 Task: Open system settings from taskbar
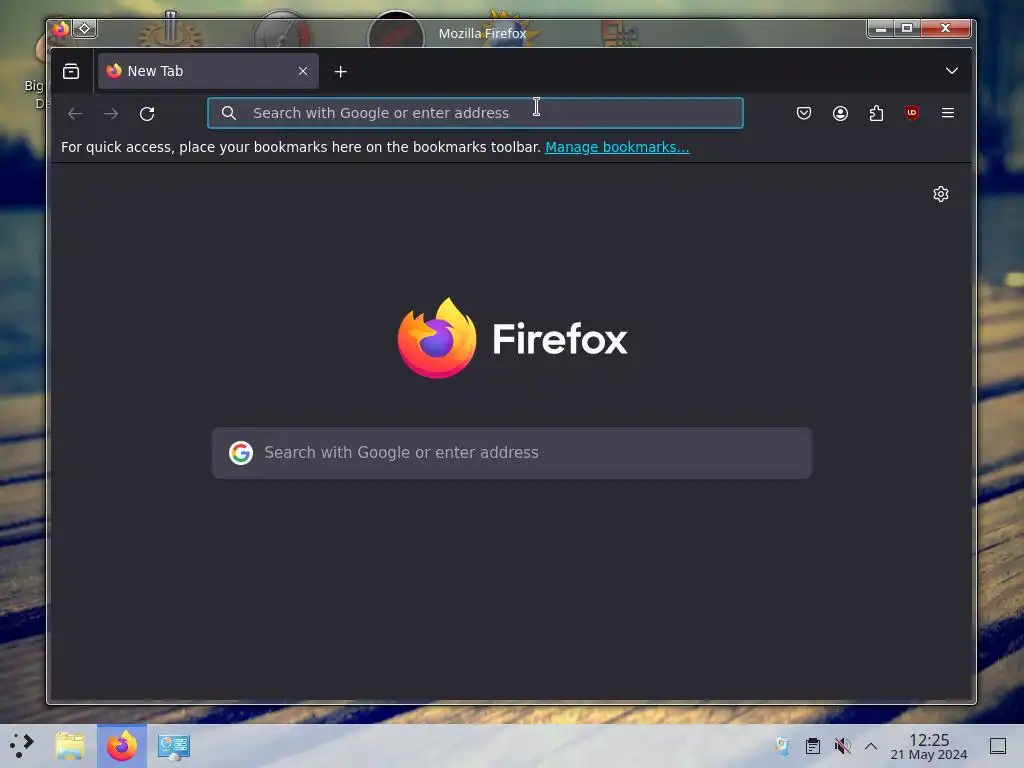click(x=174, y=746)
